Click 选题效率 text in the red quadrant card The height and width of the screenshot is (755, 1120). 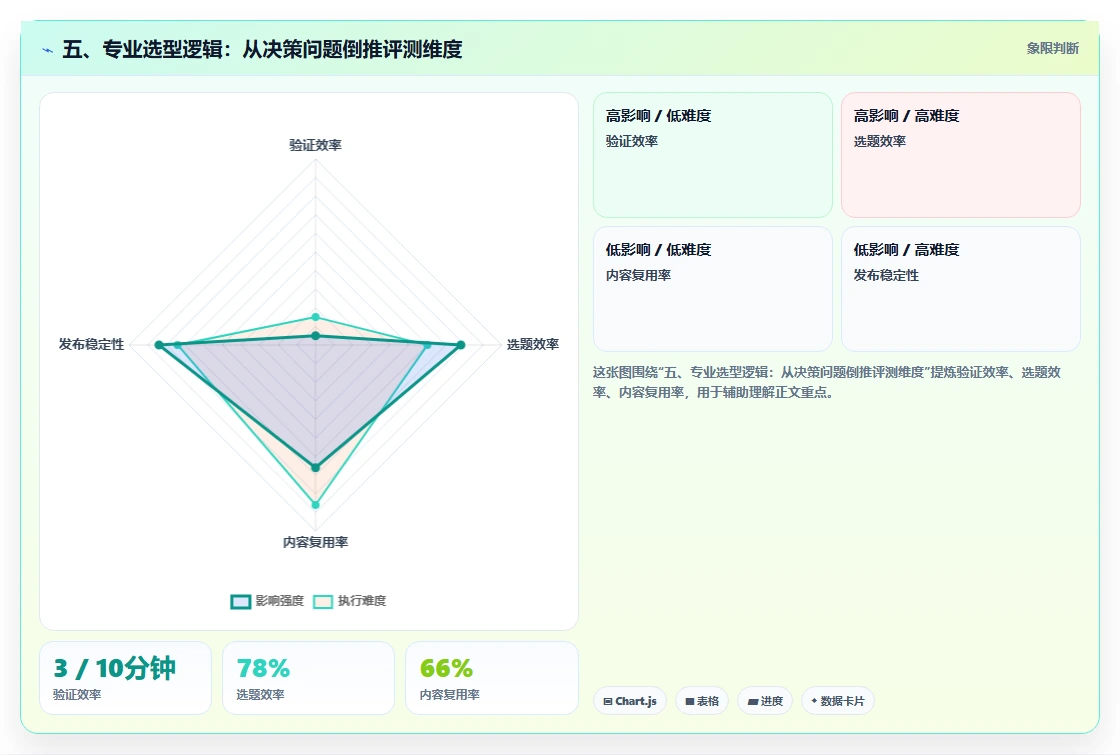point(879,141)
